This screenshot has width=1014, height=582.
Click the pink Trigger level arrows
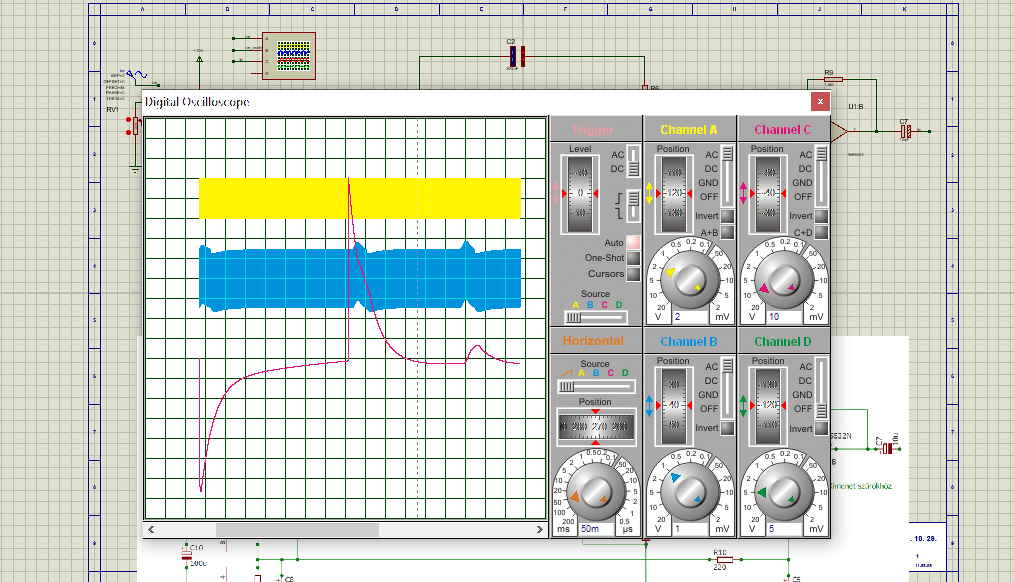pos(556,193)
